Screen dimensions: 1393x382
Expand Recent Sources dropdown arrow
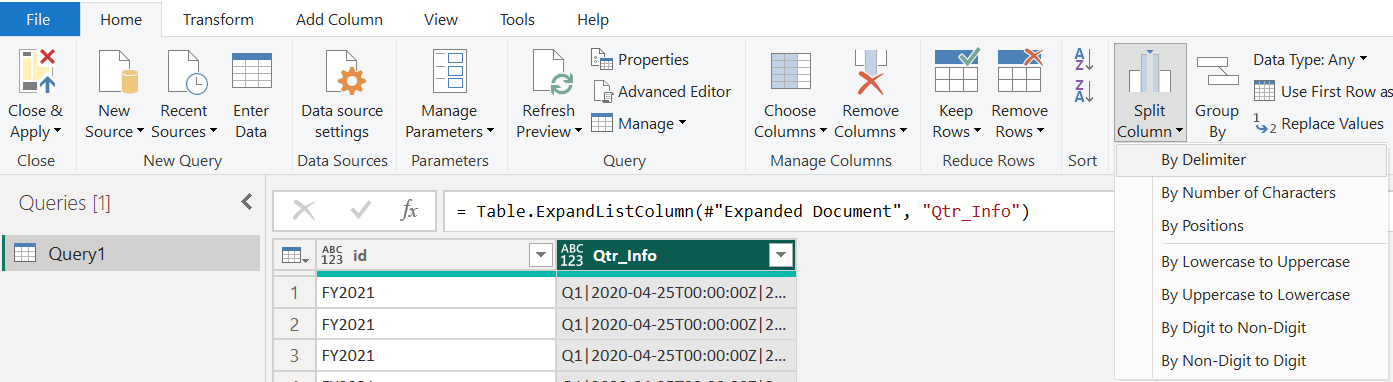coord(213,132)
